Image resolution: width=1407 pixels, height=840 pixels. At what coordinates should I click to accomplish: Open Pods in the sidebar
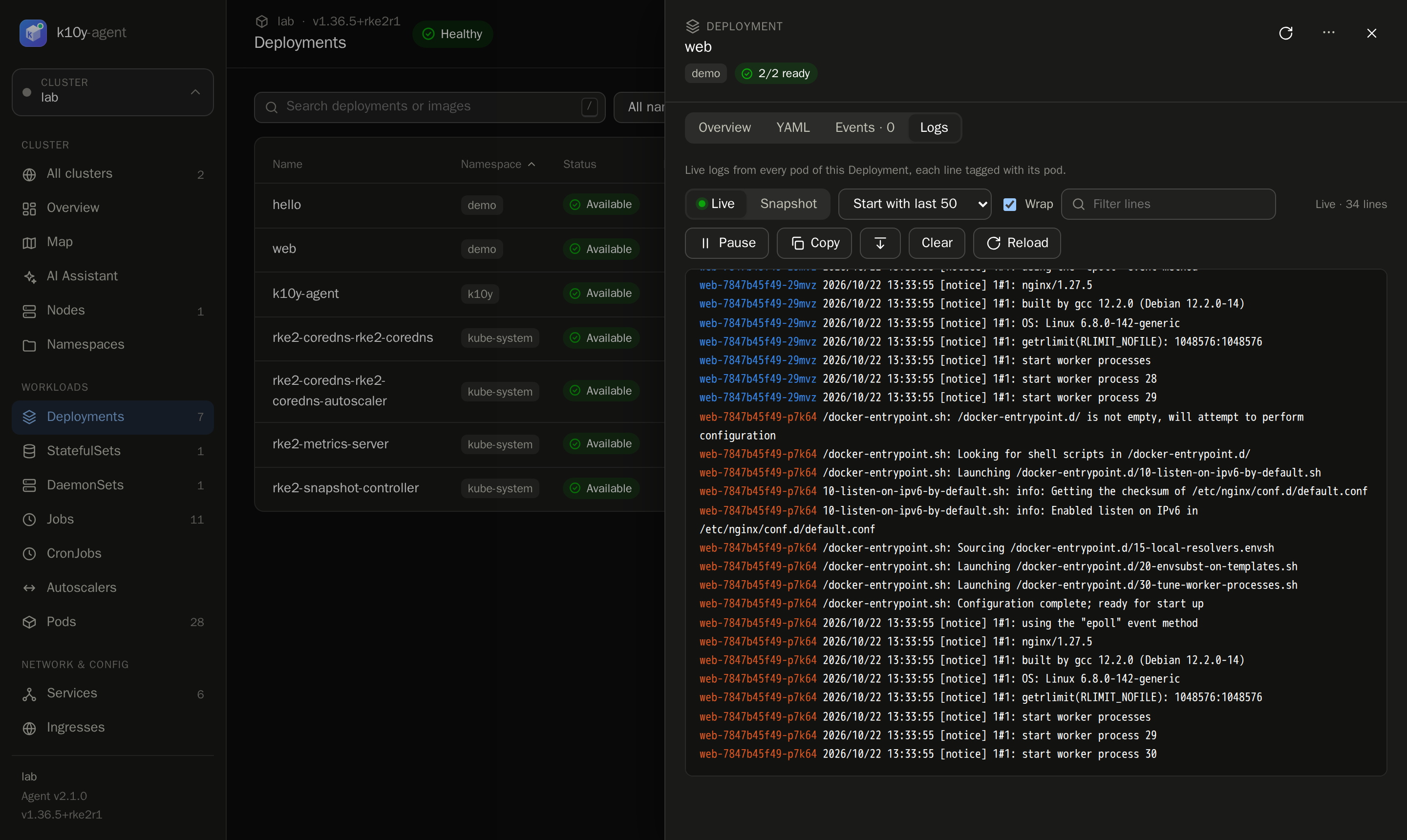click(x=113, y=622)
